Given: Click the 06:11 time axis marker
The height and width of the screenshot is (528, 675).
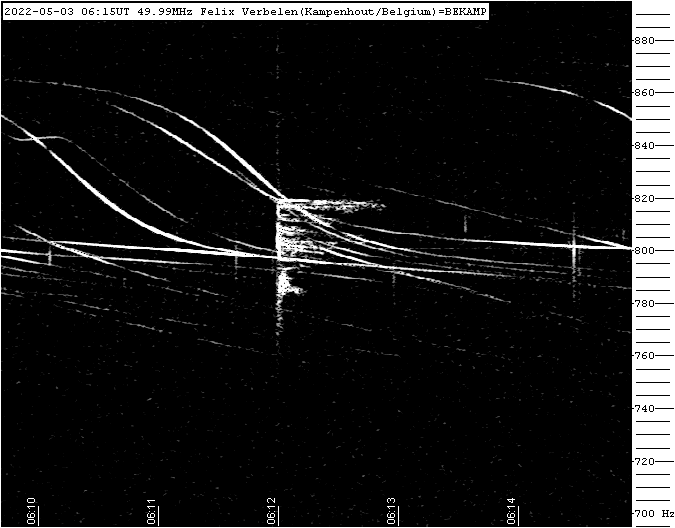Looking at the screenshot, I should [x=151, y=511].
